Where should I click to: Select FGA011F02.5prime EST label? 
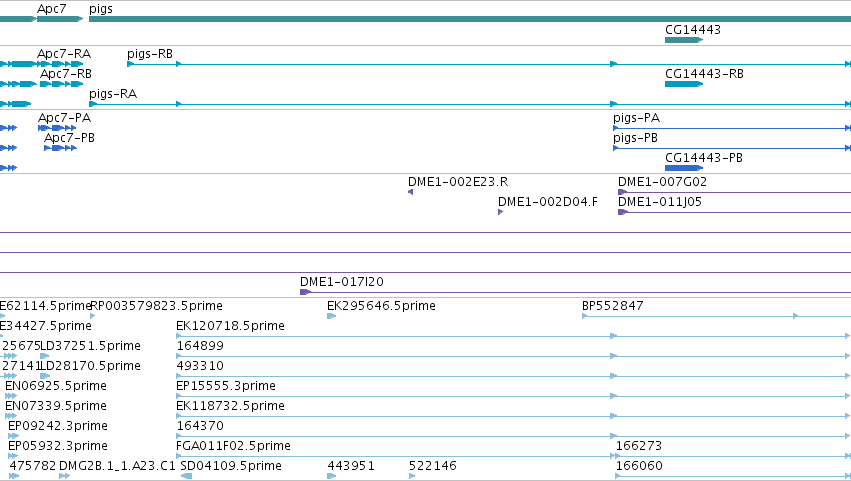[233, 447]
